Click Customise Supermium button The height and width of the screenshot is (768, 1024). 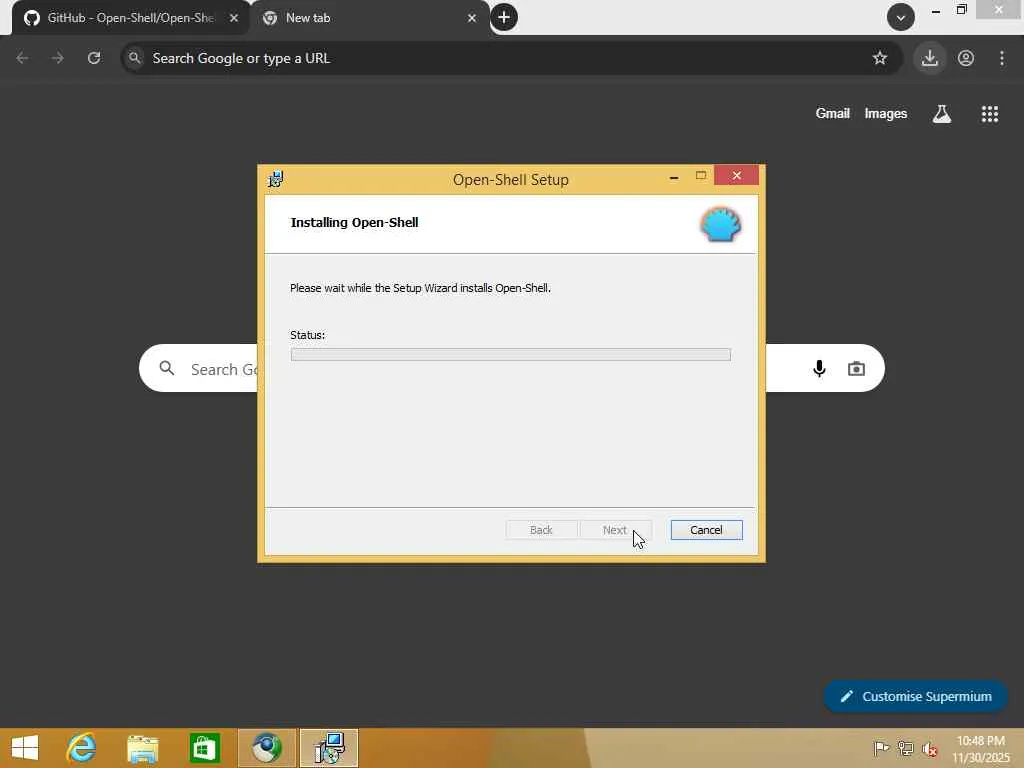[x=915, y=696]
